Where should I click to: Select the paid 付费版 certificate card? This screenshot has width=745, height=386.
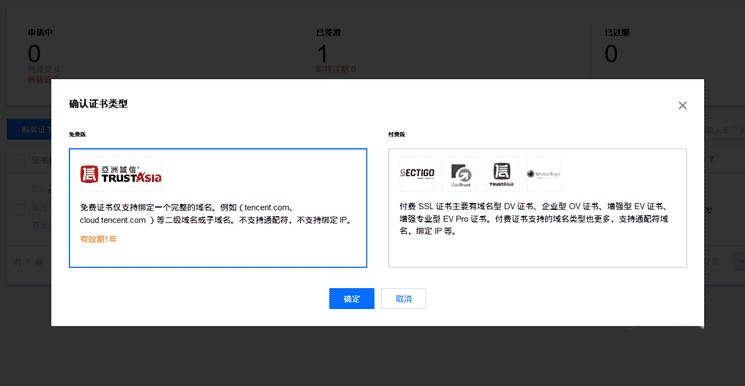tap(537, 208)
